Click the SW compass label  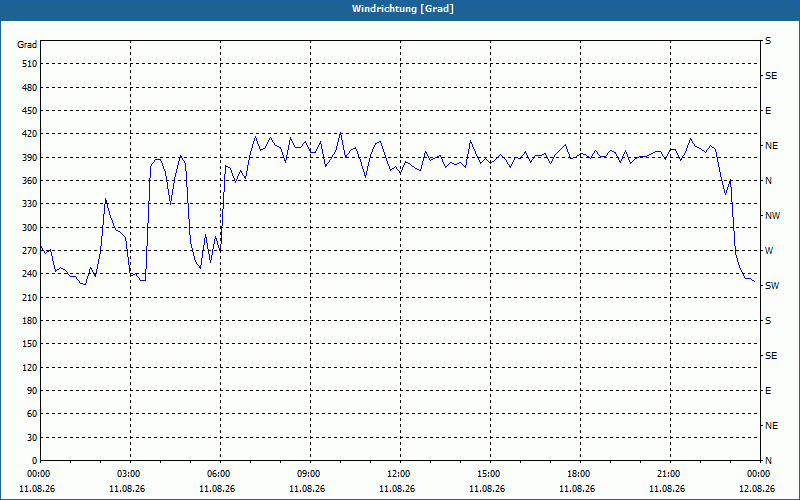click(772, 286)
